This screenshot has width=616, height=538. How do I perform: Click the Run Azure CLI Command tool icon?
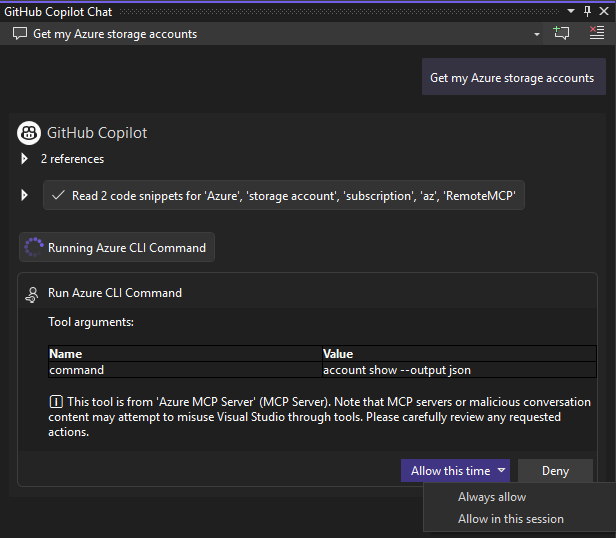33,293
